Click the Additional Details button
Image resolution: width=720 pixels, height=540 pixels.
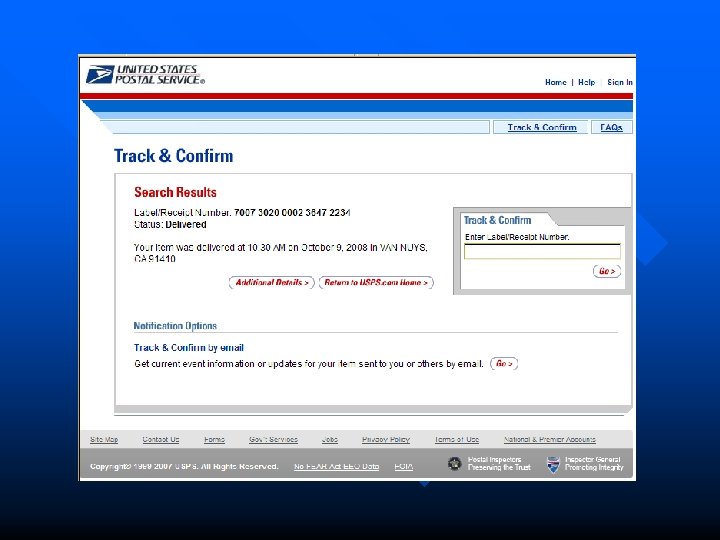tap(272, 282)
